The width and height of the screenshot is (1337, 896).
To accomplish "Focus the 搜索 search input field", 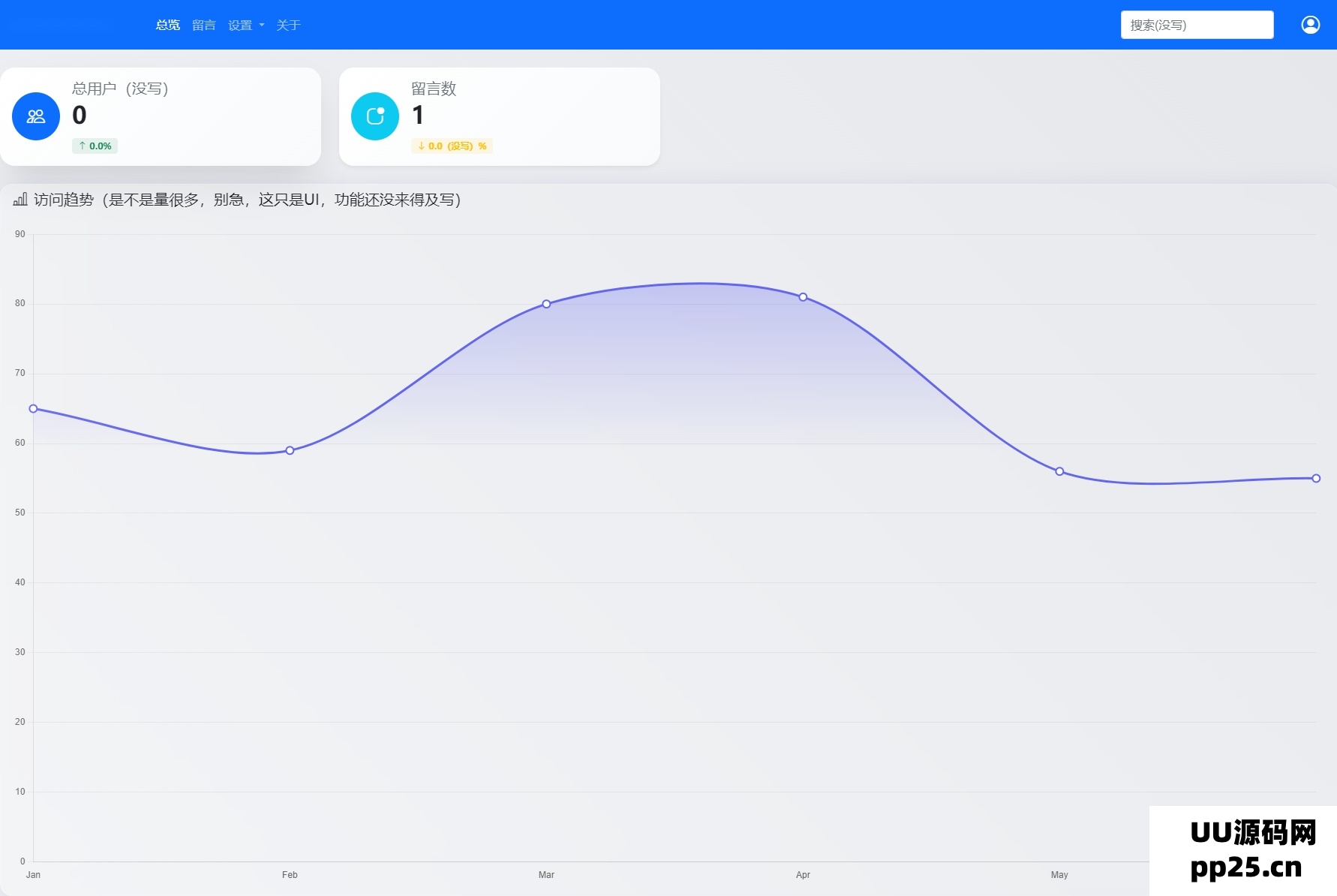I will click(1197, 25).
